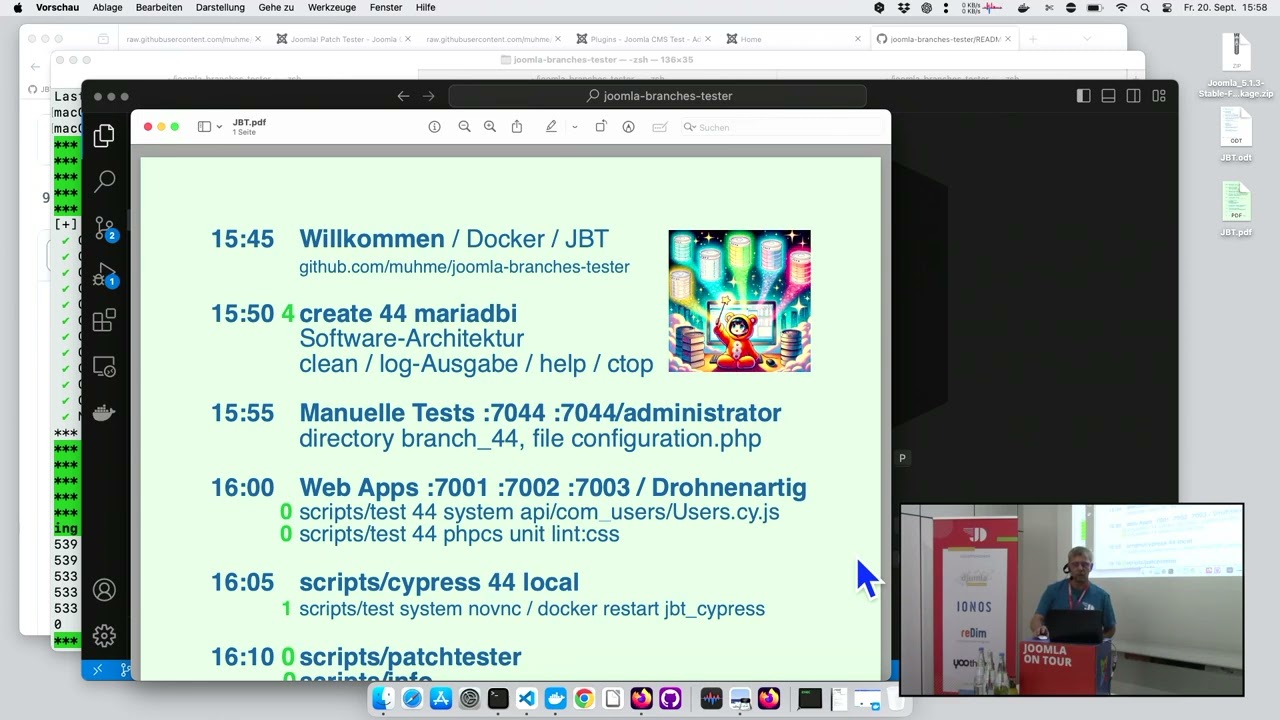The height and width of the screenshot is (720, 1280).
Task: Customize VS Code layout
Action: pos(1159,96)
